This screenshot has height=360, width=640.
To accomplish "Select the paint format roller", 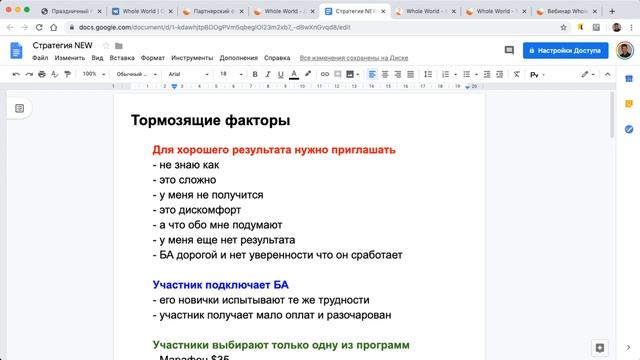I will pyautogui.click(x=67, y=74).
